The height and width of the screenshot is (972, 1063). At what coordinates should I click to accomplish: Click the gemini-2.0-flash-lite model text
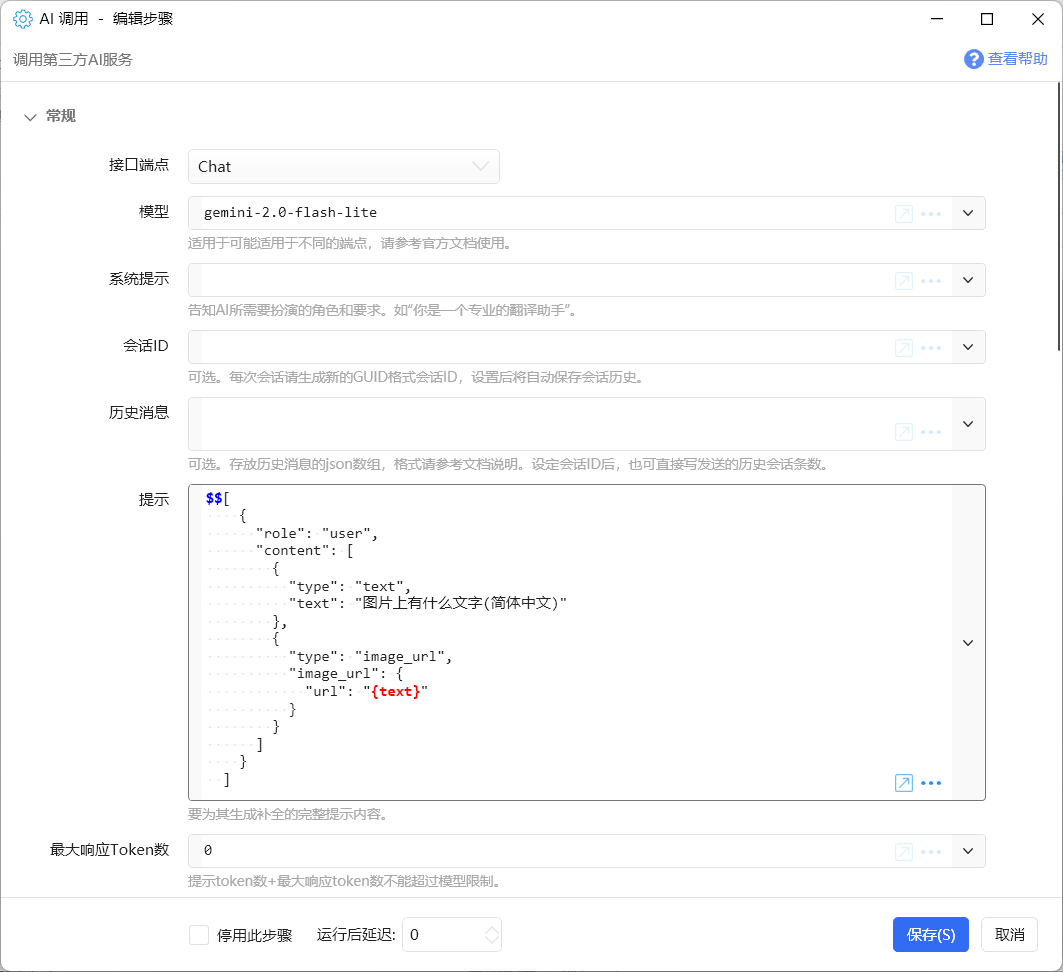point(290,213)
